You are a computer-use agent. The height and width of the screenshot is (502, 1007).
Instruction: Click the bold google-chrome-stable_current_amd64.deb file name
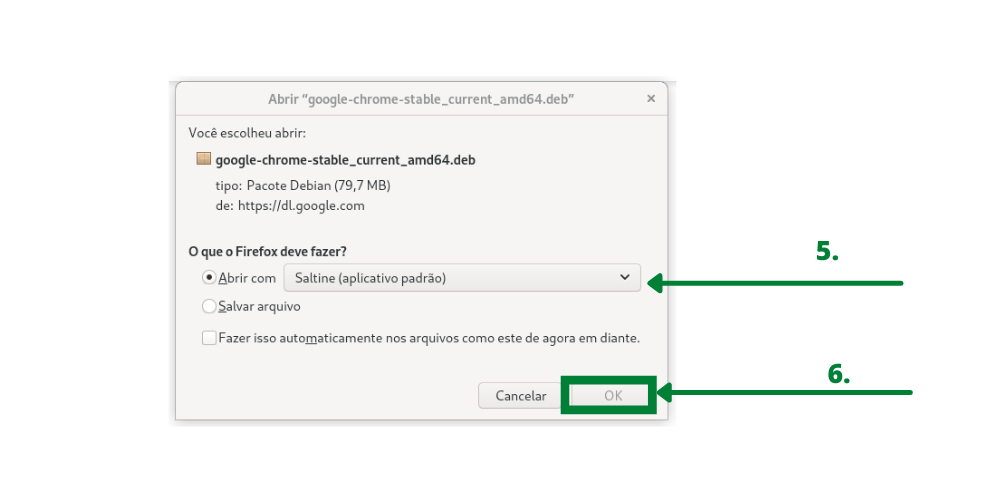click(x=345, y=159)
